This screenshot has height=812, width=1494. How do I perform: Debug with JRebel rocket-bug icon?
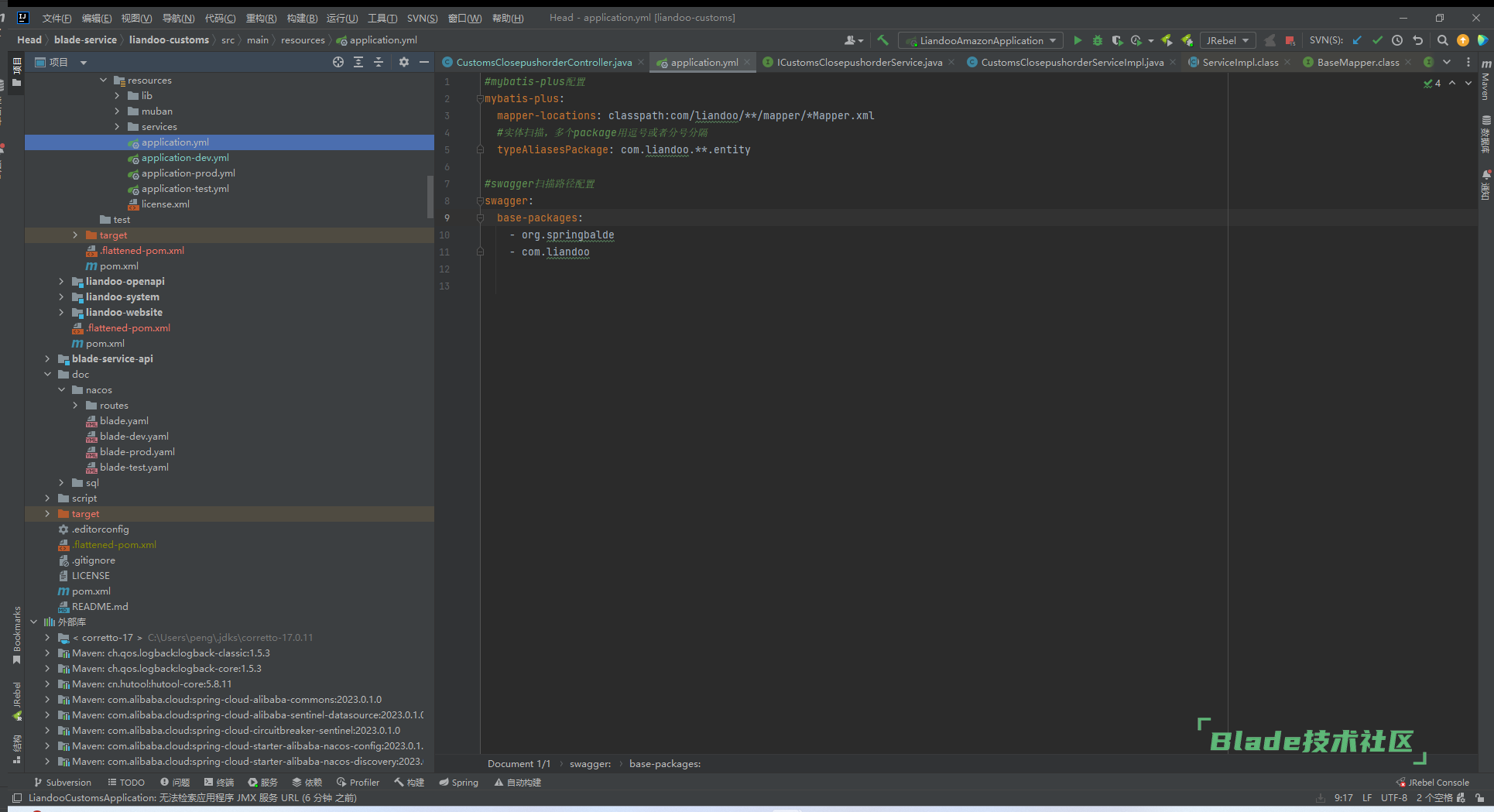[x=1187, y=40]
